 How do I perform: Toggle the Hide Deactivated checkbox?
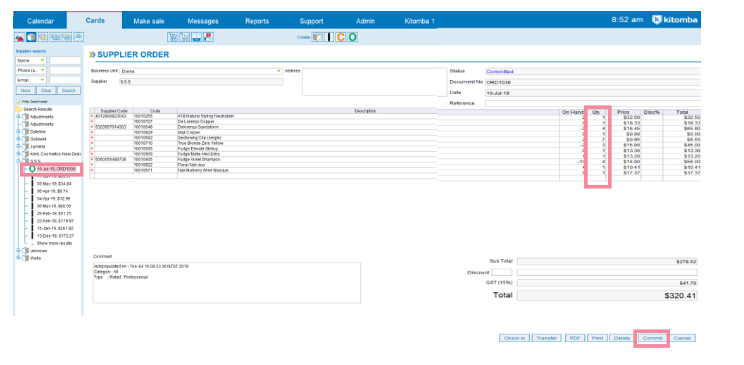tap(19, 102)
